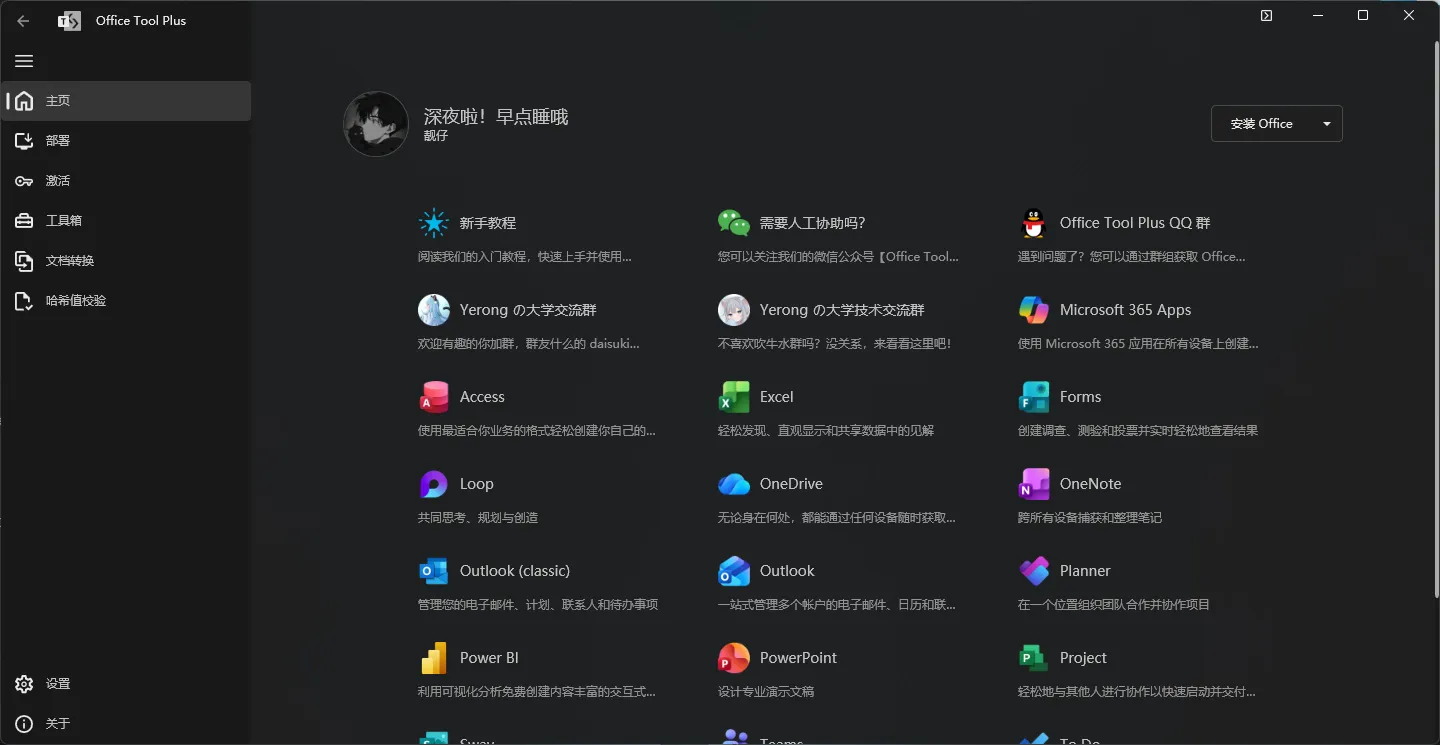Open the 新手教程 link title

pos(488,223)
